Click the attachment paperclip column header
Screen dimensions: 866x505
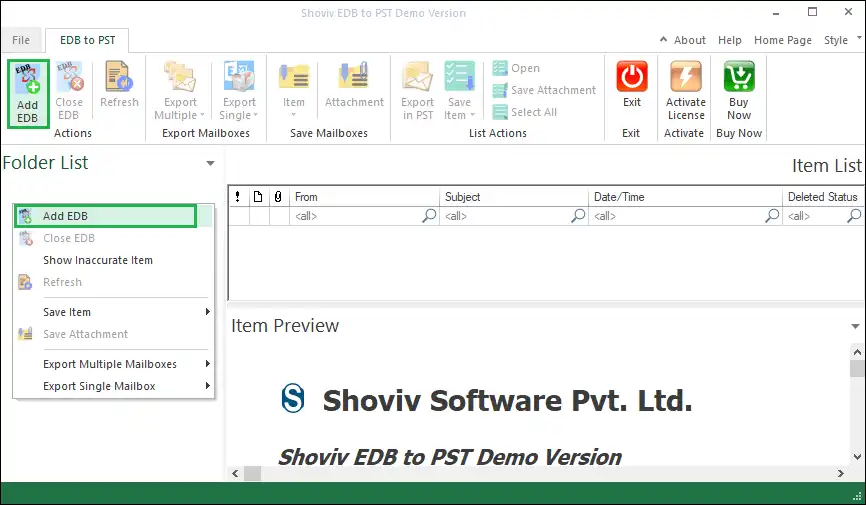click(278, 197)
